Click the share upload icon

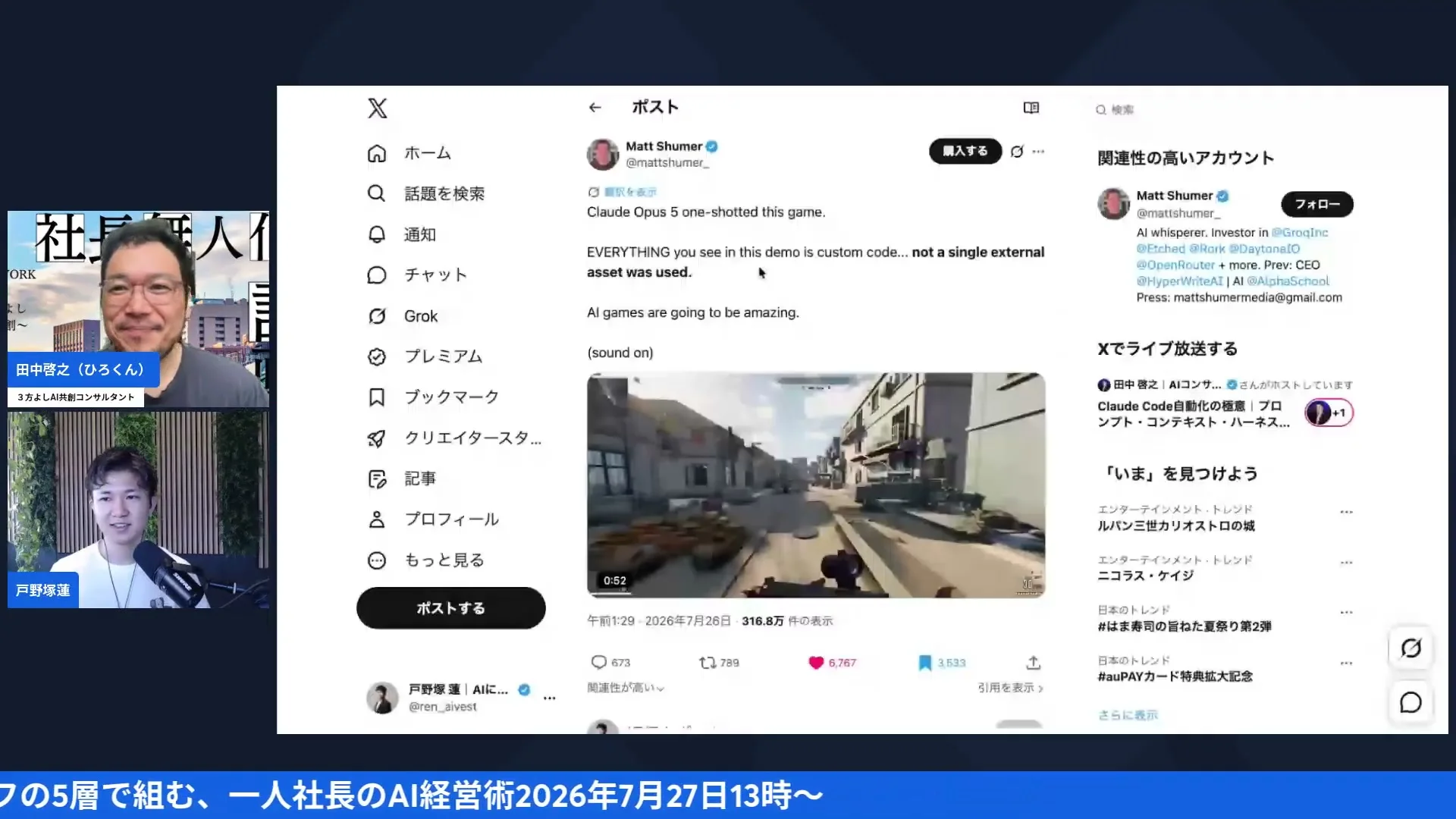click(1033, 663)
